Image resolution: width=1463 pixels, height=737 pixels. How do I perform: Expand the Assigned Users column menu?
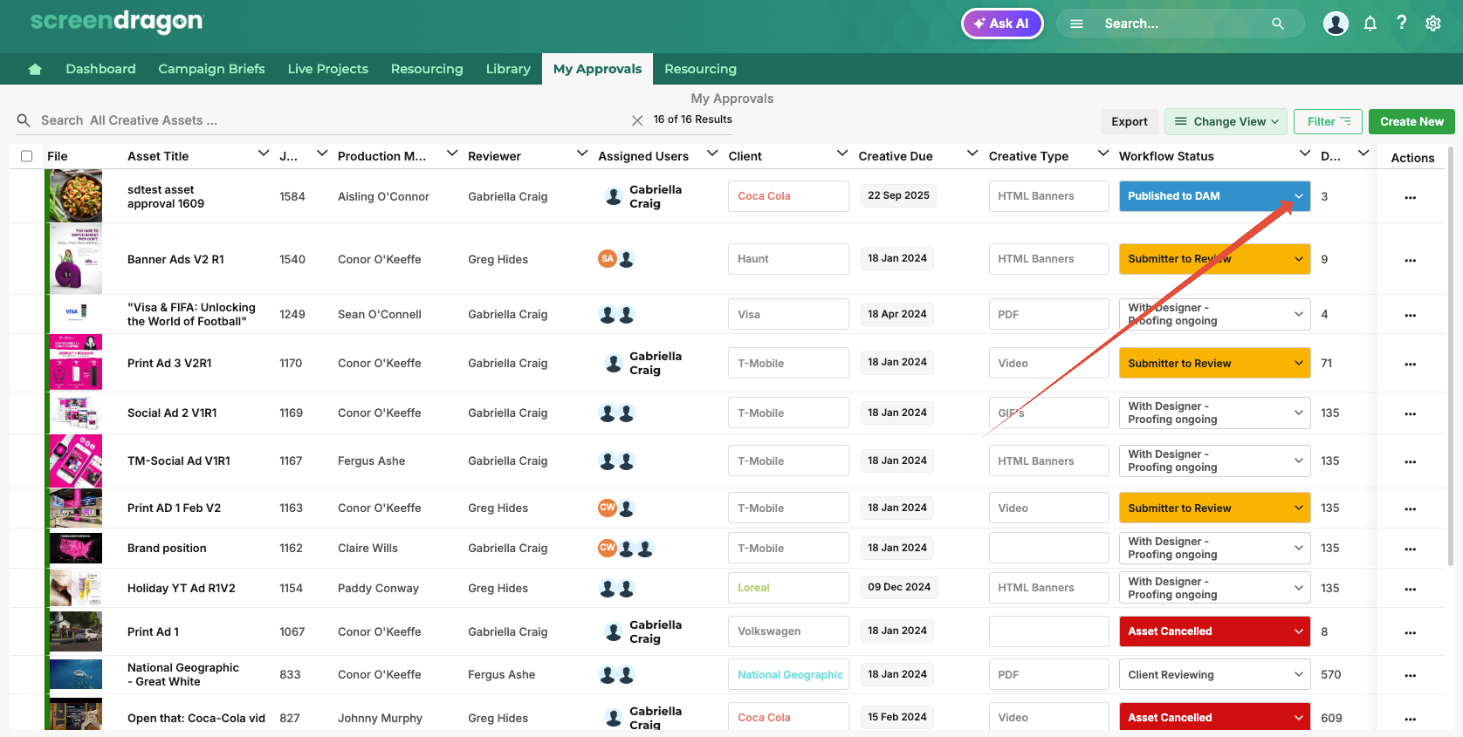click(x=712, y=154)
